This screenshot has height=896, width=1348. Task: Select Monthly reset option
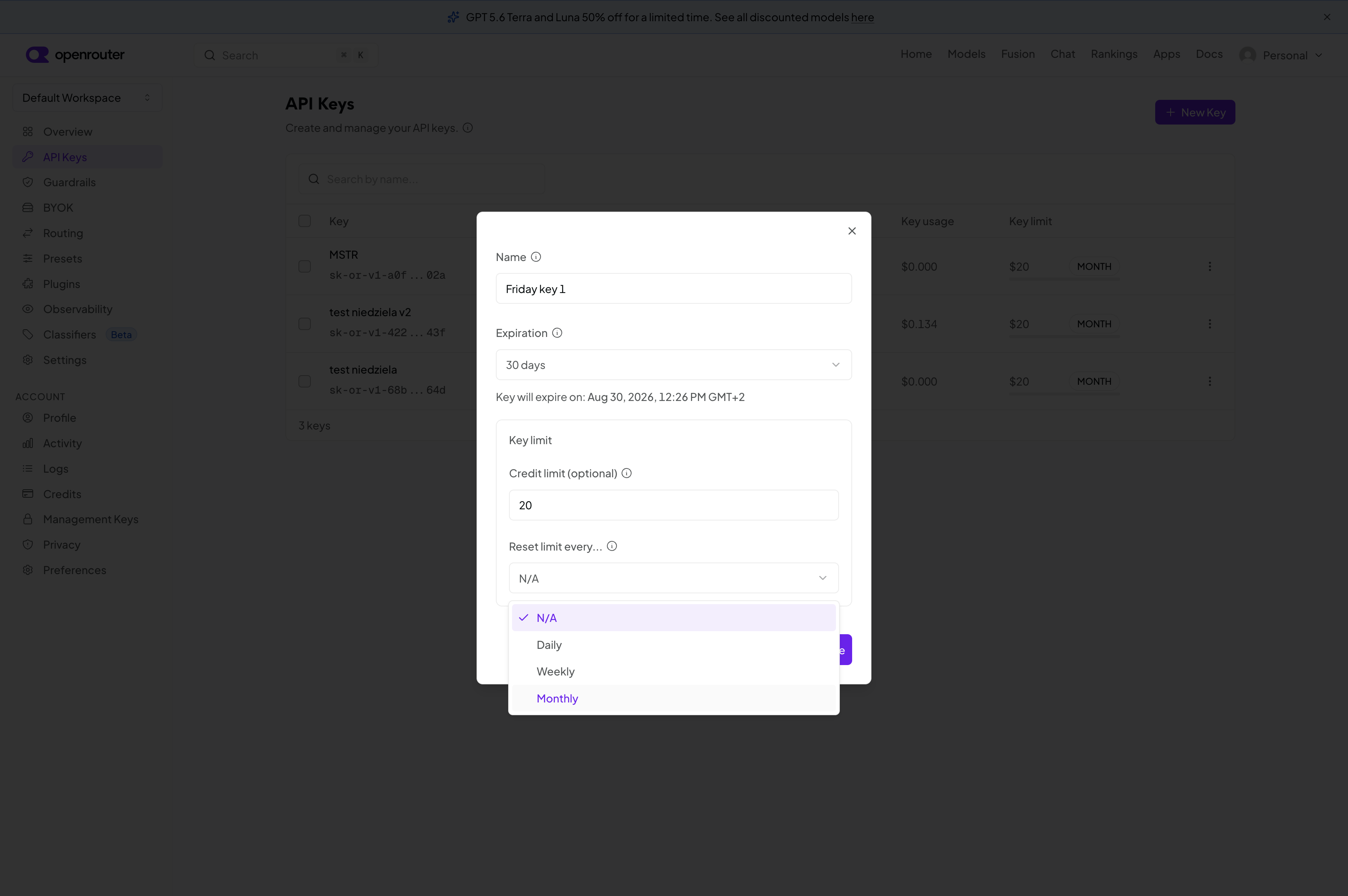click(x=673, y=698)
